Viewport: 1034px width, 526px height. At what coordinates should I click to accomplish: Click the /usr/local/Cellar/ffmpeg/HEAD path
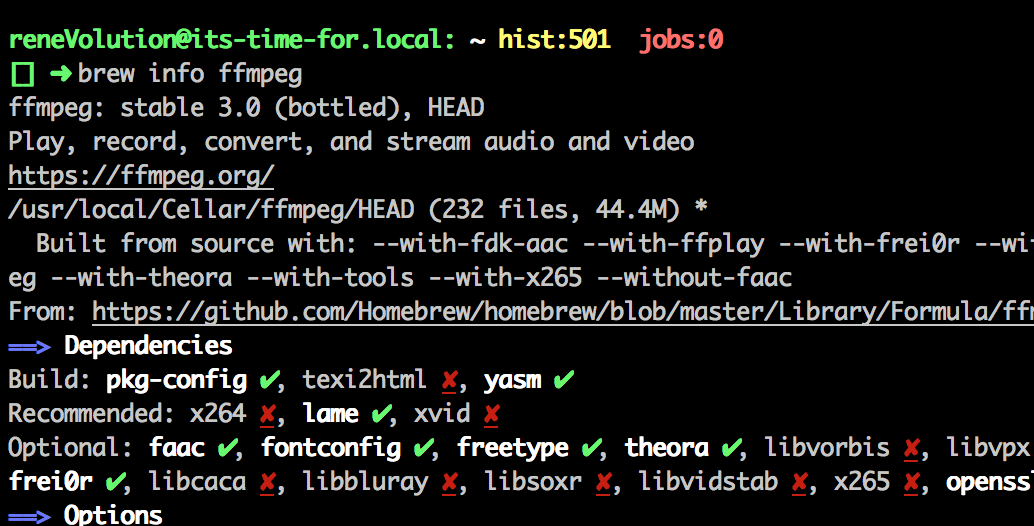pyautogui.click(x=211, y=210)
